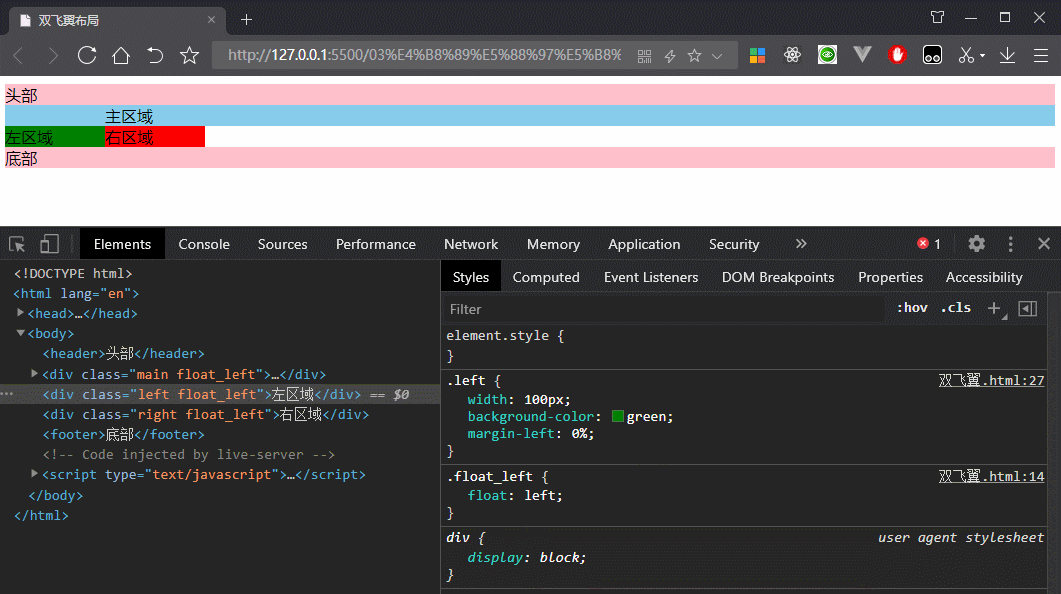Open source link 双飞翼.html:14

point(991,476)
